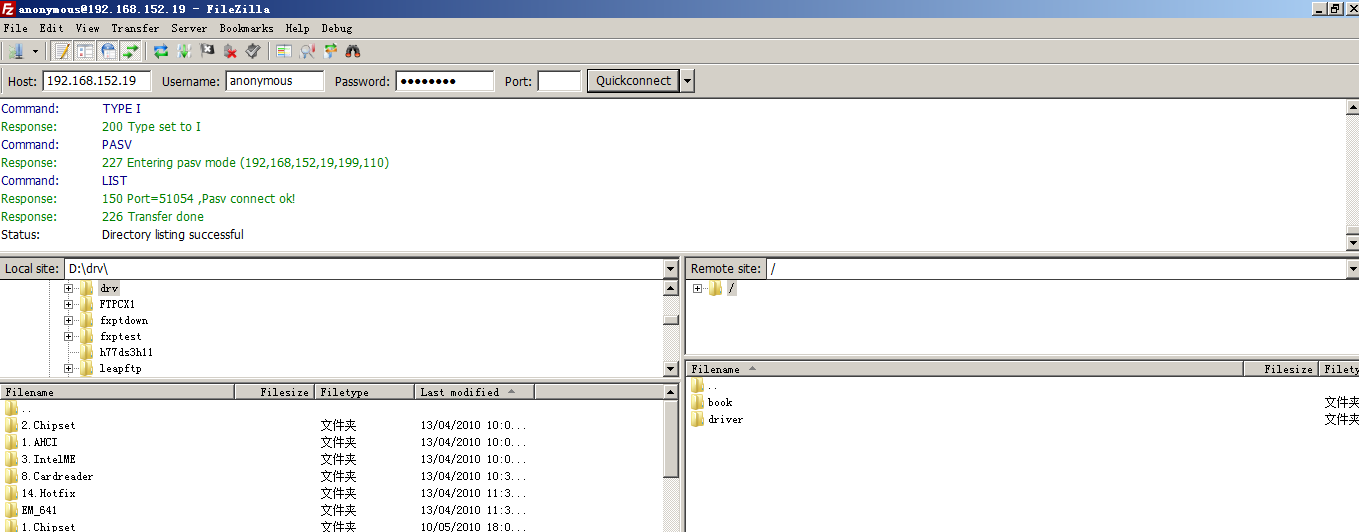Sort local files by Filetype column
Viewport: 1359px width, 532px height.
365,392
